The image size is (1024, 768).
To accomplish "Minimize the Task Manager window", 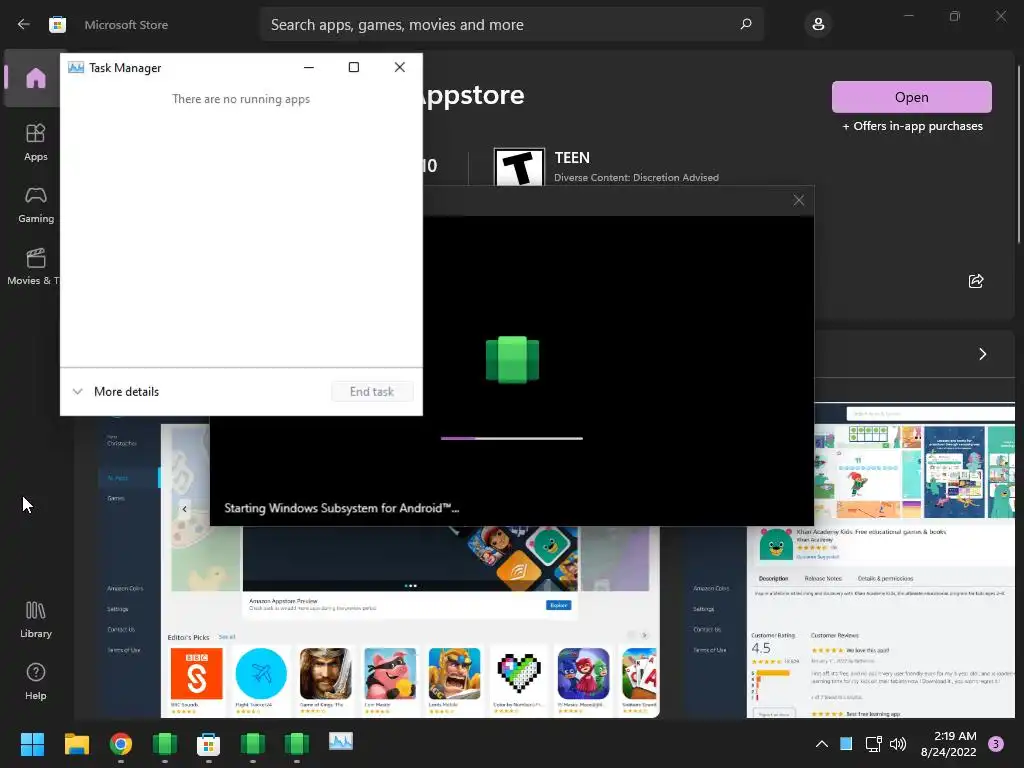I will [309, 67].
